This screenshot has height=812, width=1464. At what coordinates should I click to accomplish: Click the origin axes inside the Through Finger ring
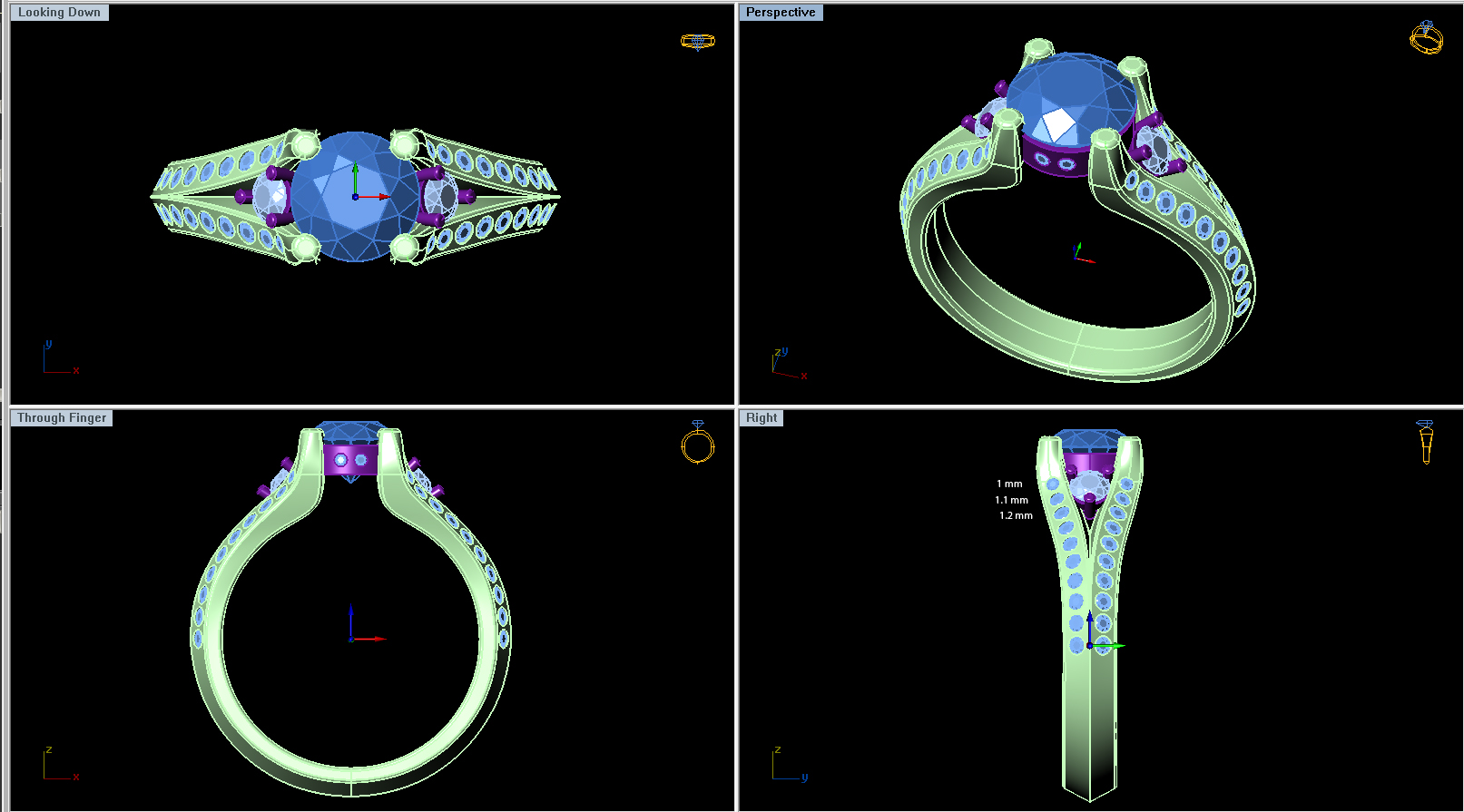click(352, 638)
